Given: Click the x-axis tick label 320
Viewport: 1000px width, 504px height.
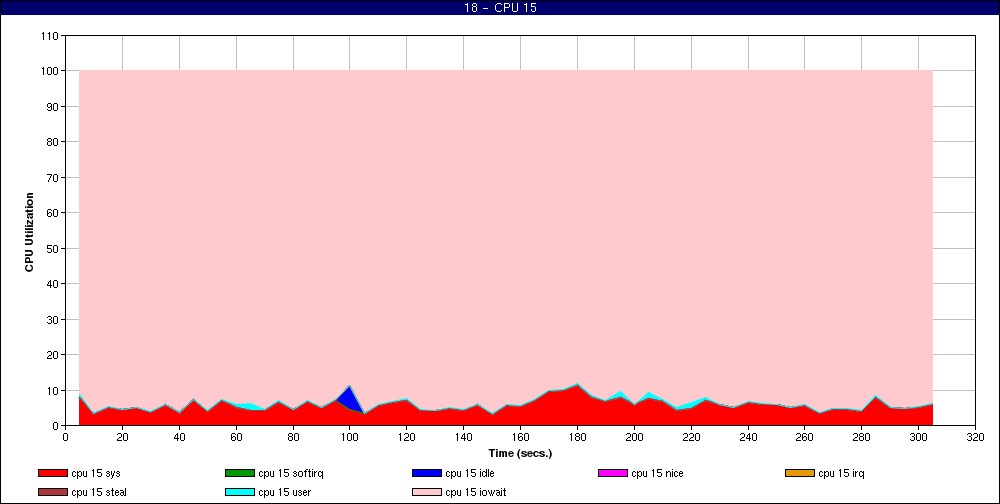Looking at the screenshot, I should point(975,438).
